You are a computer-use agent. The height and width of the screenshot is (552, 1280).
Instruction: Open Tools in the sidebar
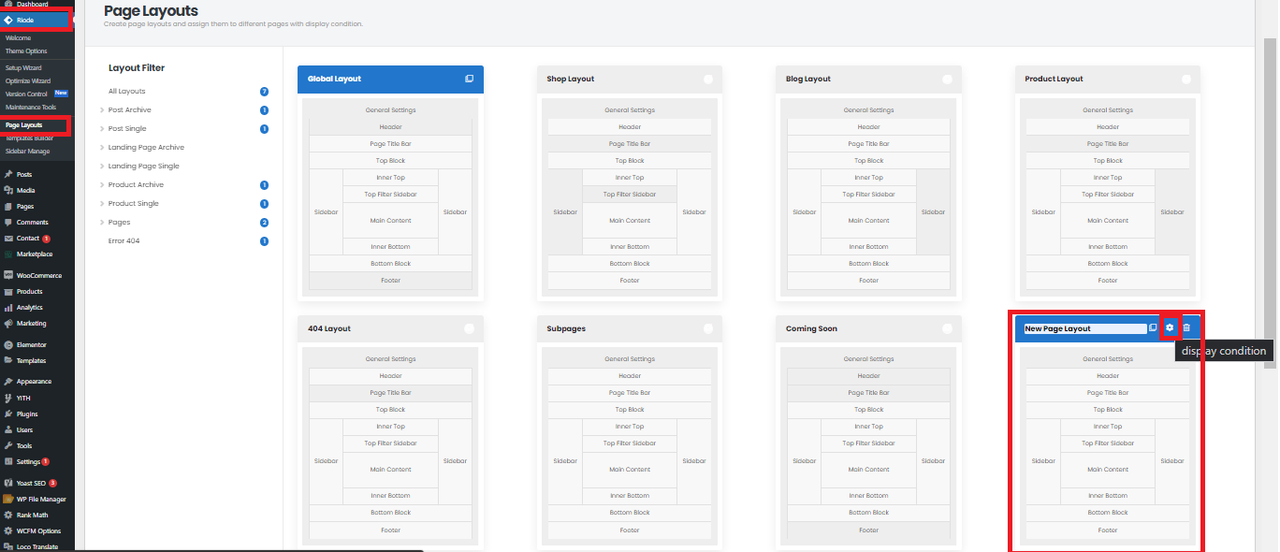click(24, 445)
